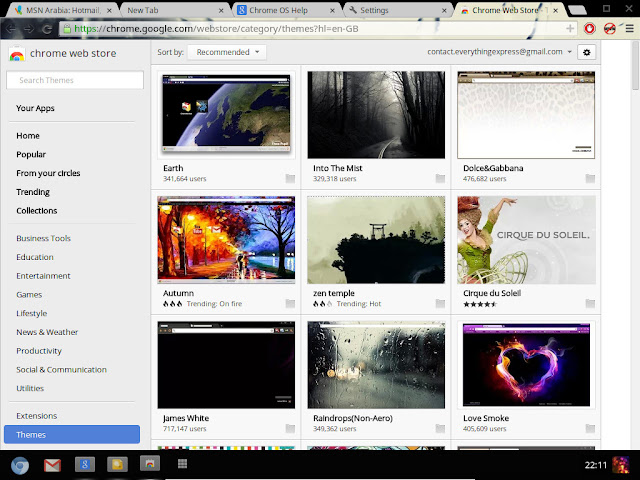640x480 pixels.
Task: Open the Sort by Recommended dropdown
Action: tap(227, 52)
